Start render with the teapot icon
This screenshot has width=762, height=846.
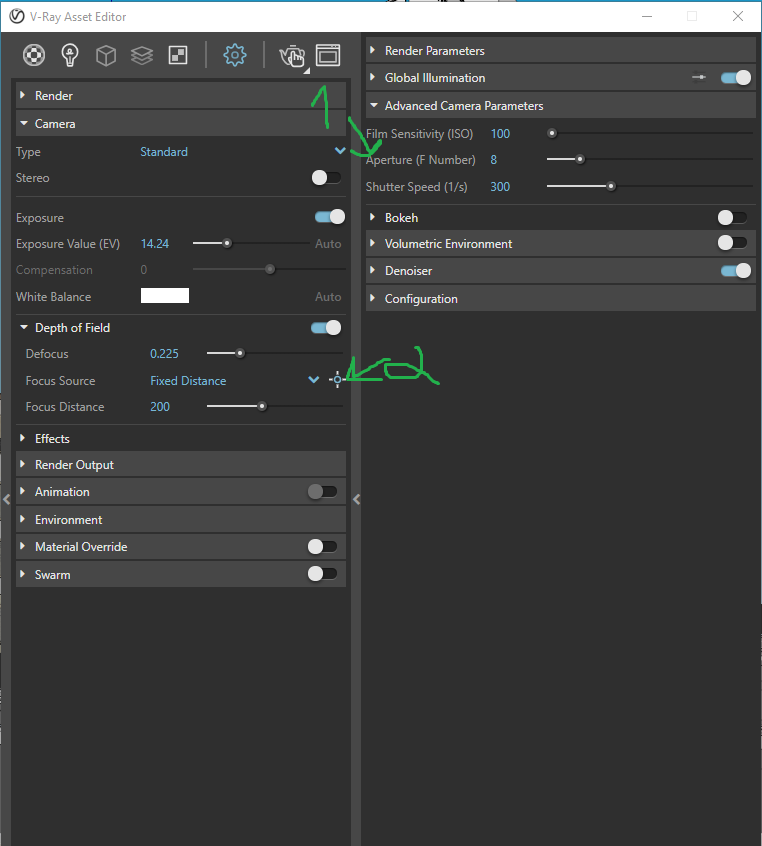292,56
